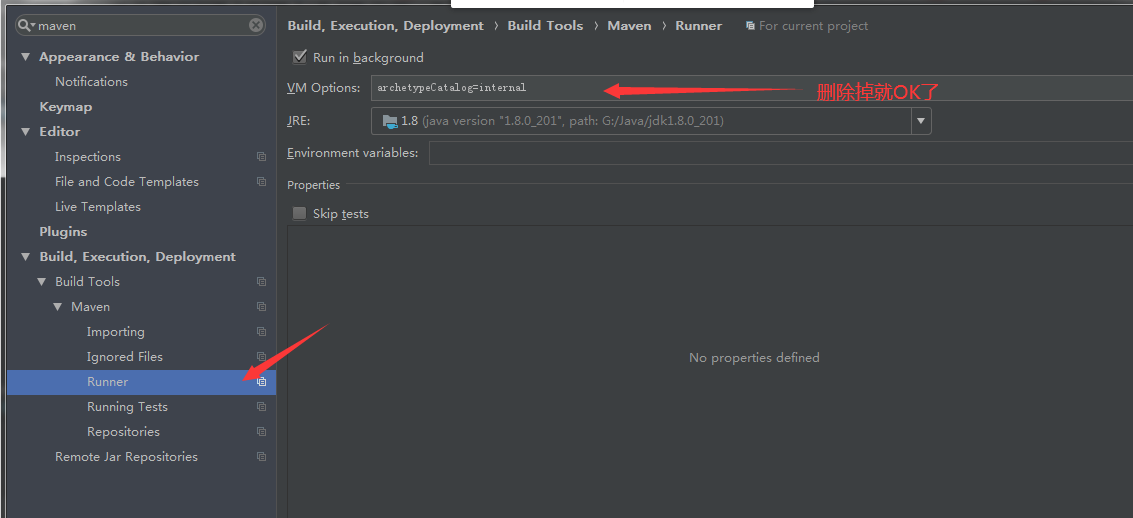Select Importing under Maven
Image resolution: width=1133 pixels, height=518 pixels.
(116, 332)
